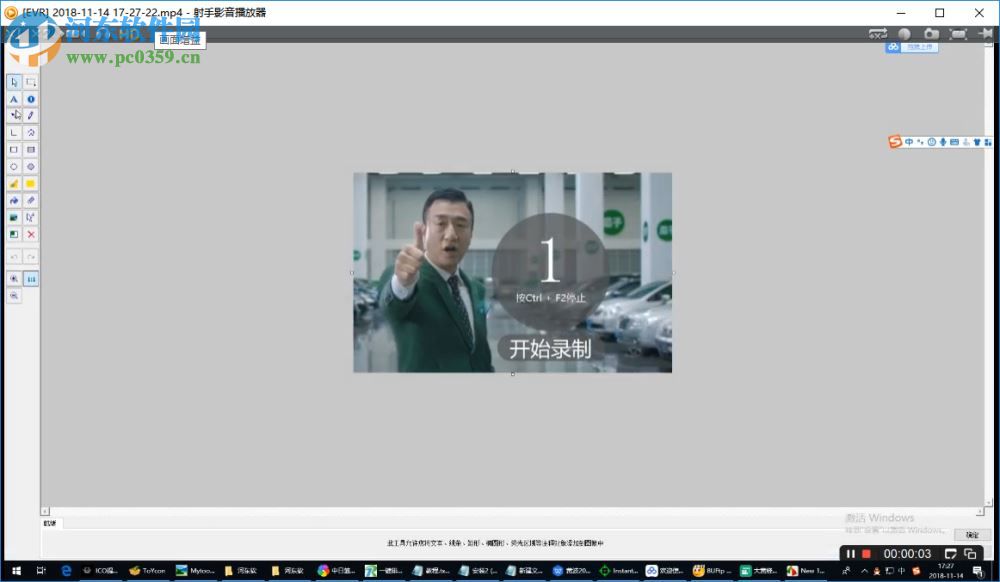This screenshot has height=582, width=1000.
Task: Select the ellipse annotation tool
Action: pos(14,166)
